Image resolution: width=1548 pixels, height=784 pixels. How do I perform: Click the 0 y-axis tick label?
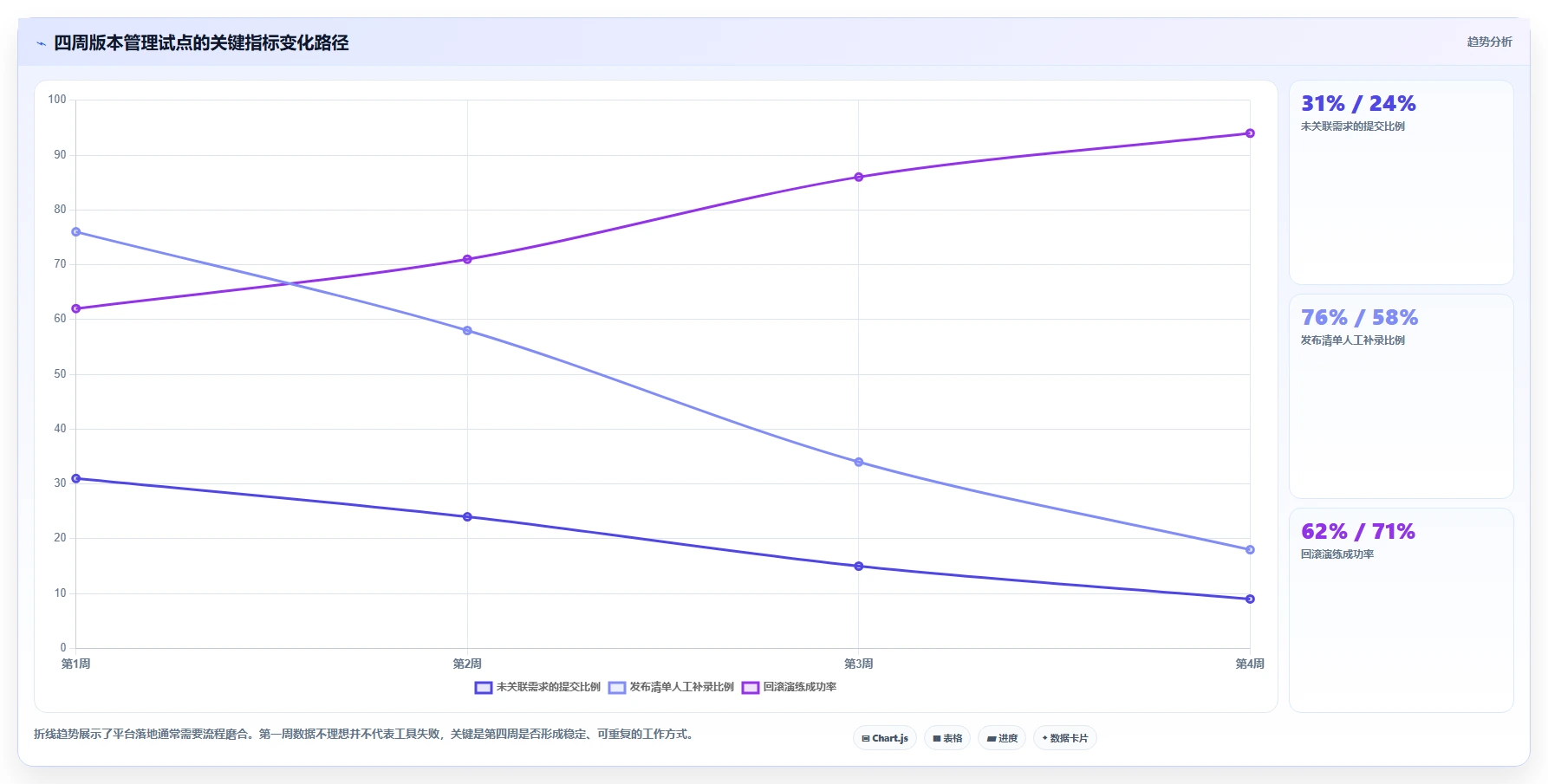[x=63, y=648]
